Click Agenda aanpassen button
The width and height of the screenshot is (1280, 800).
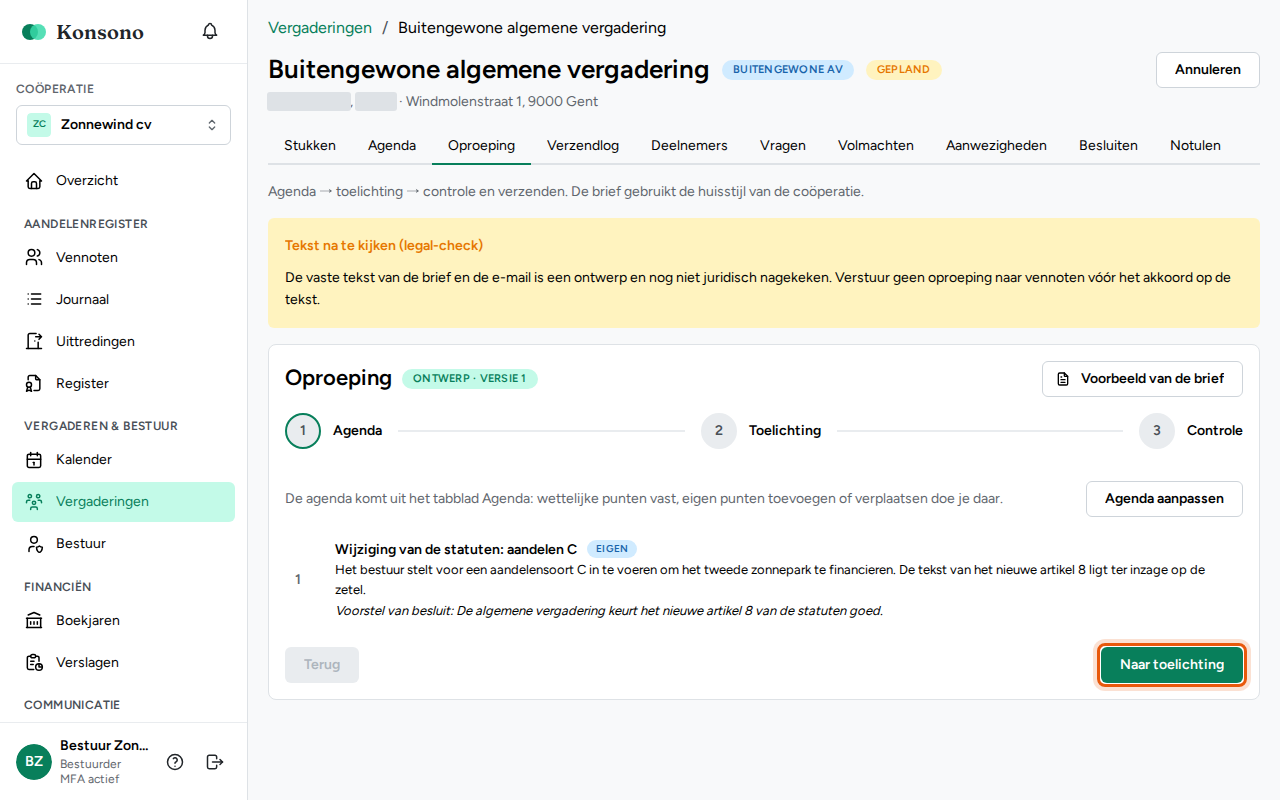[x=1164, y=499]
